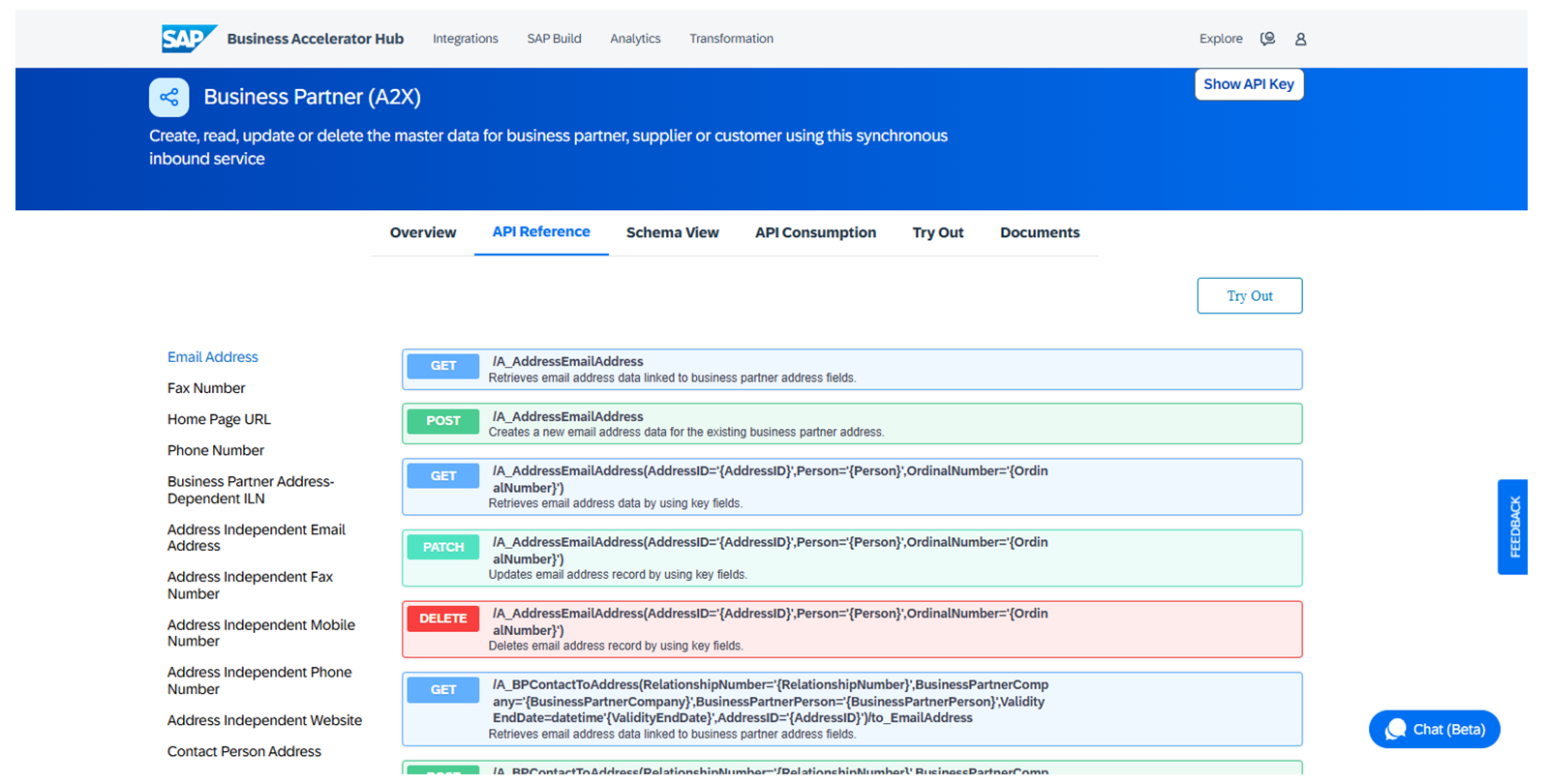Select Home Page URL in the sidebar
Screen dimensions: 1549x784
(x=219, y=419)
